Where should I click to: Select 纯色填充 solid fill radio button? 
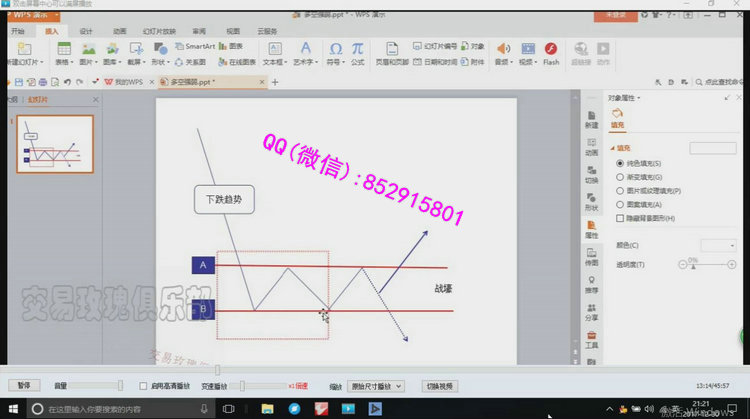pyautogui.click(x=620, y=162)
